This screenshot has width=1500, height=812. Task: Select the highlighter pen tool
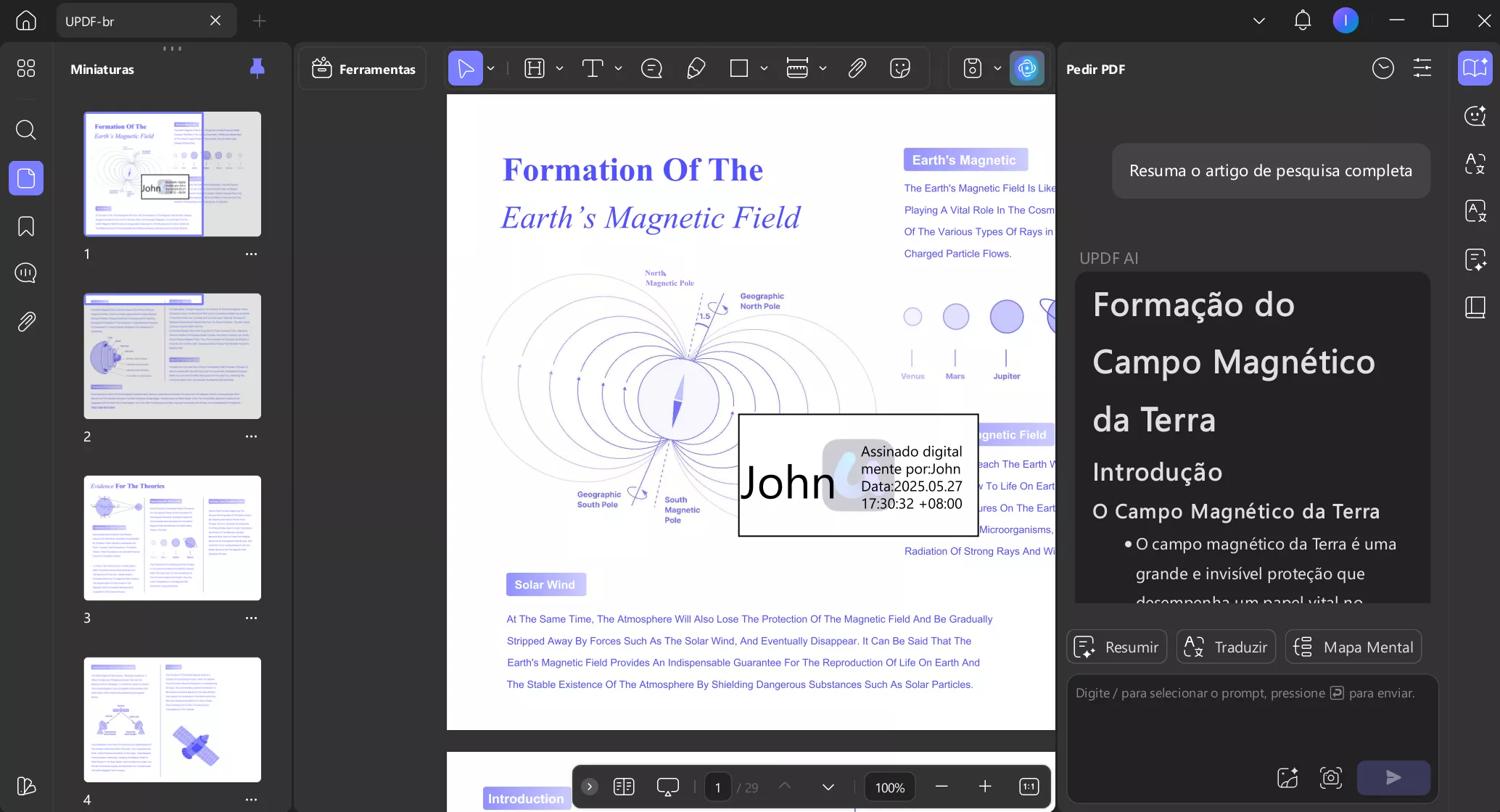(x=696, y=69)
